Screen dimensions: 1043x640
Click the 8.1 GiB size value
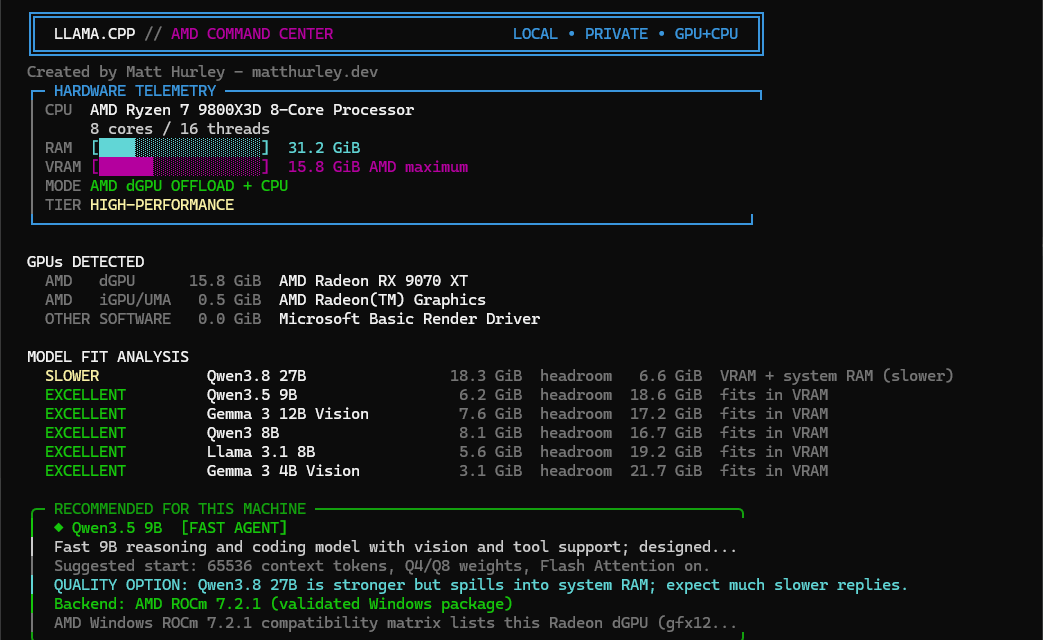point(490,433)
